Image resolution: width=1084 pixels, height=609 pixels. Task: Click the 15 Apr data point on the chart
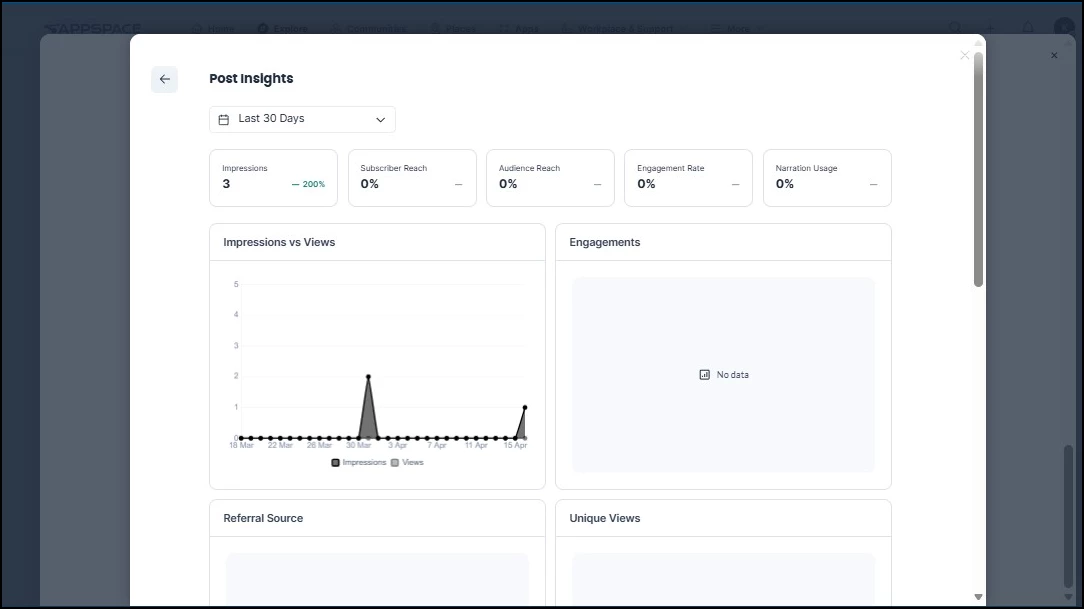click(x=525, y=408)
